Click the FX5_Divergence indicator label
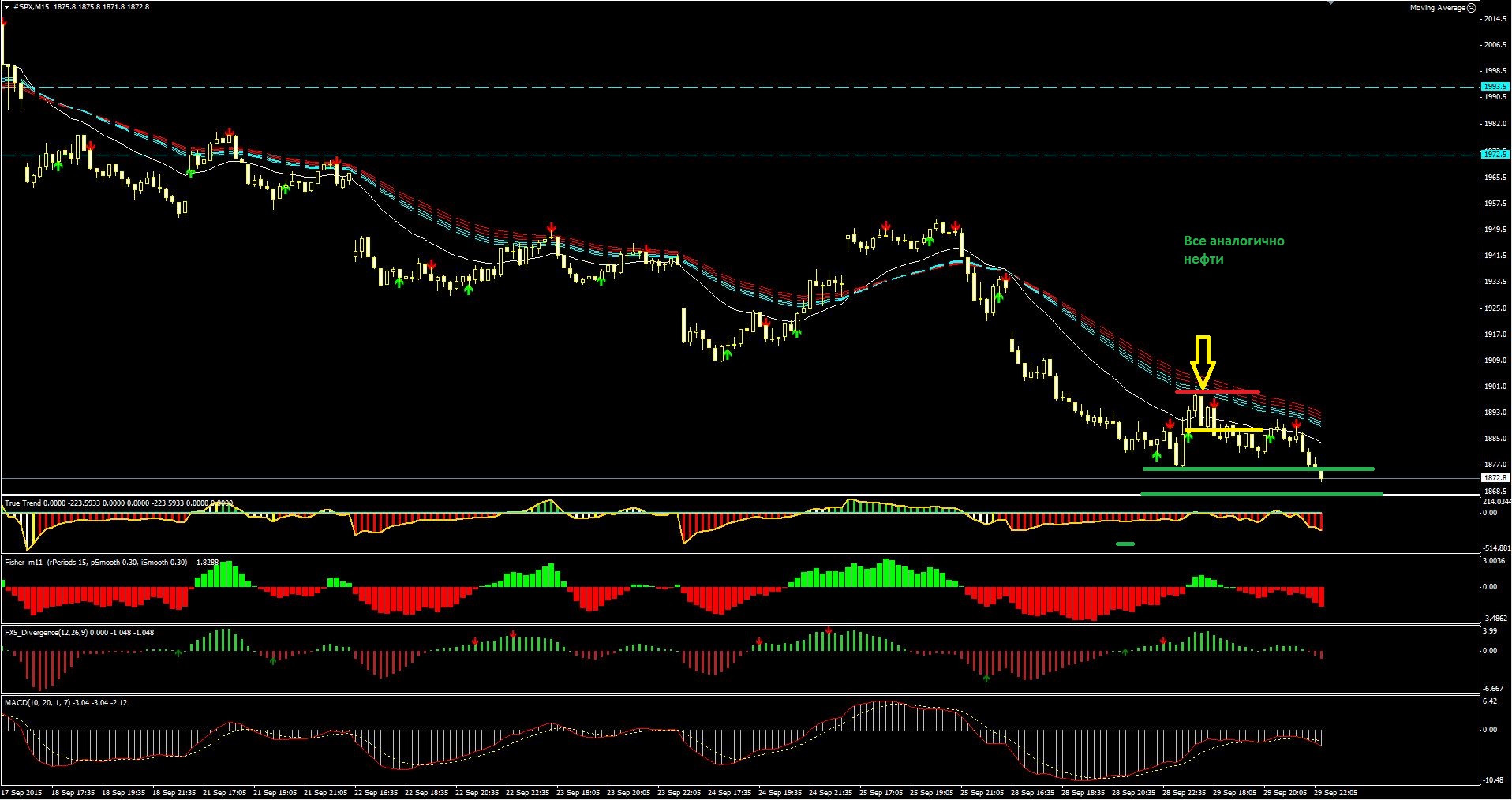This screenshot has width=1512, height=800. click(79, 633)
